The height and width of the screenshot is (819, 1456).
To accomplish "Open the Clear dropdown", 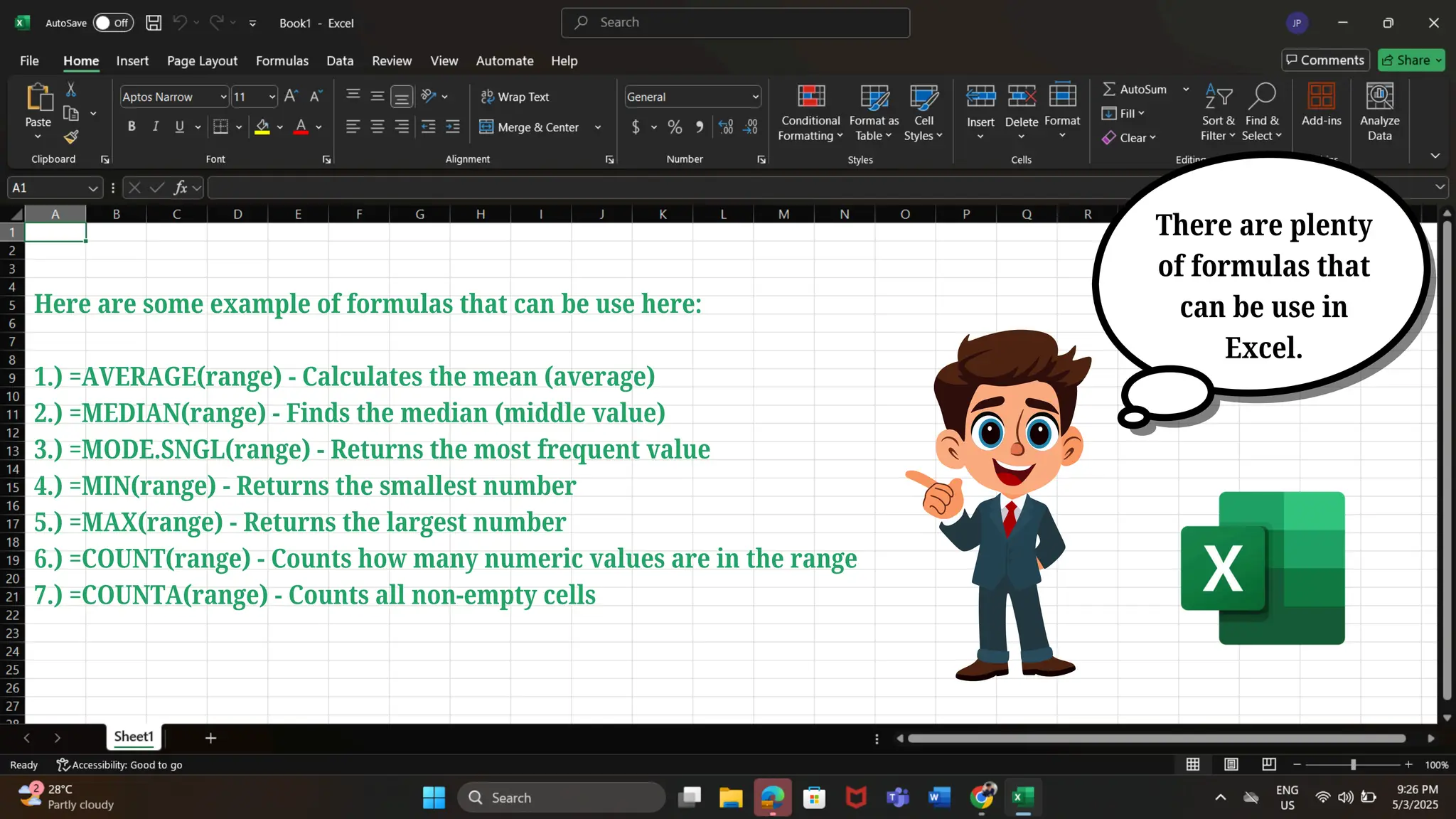I will point(1129,138).
